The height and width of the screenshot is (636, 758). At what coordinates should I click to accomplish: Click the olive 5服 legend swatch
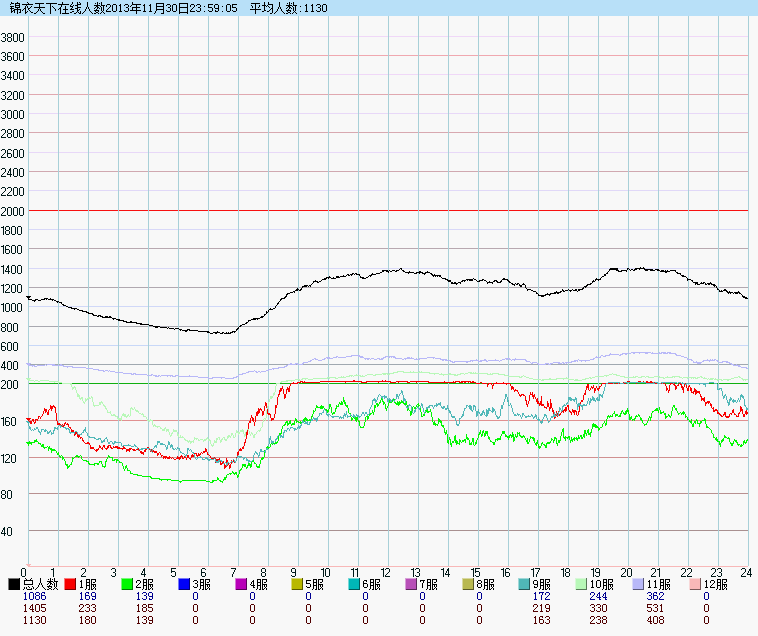coord(298,584)
